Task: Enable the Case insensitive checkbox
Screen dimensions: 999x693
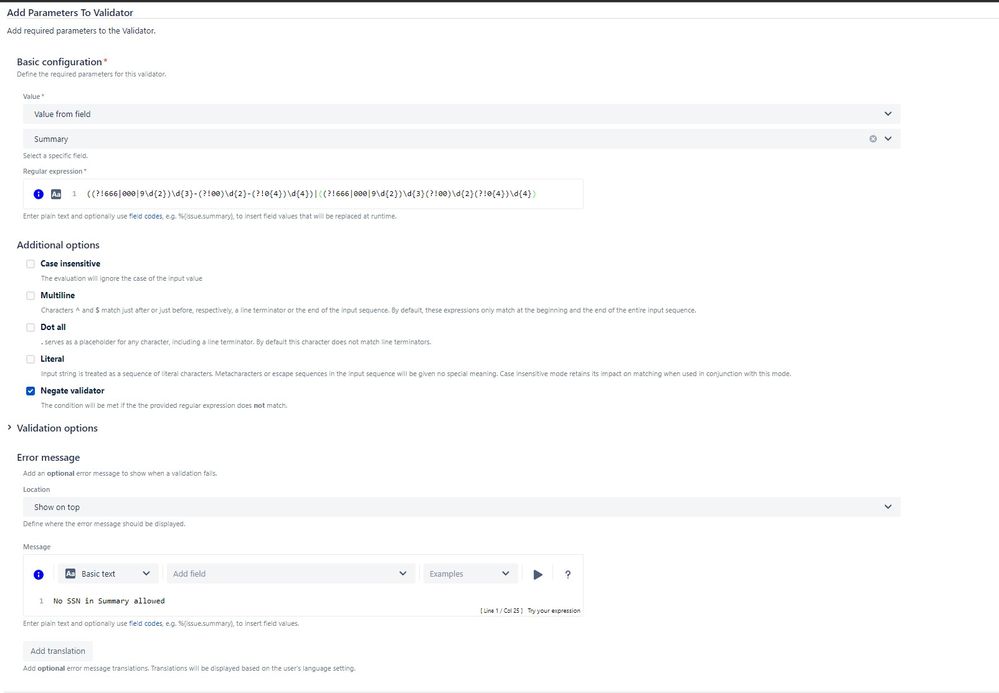Action: click(x=31, y=264)
